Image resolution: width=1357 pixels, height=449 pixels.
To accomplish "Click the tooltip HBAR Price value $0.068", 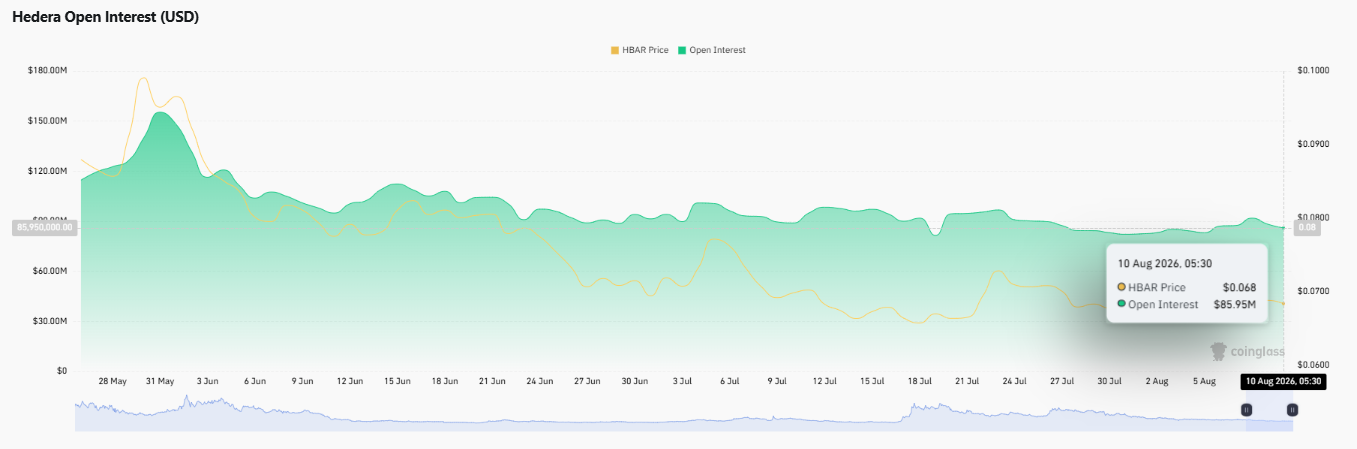I will tap(1238, 287).
